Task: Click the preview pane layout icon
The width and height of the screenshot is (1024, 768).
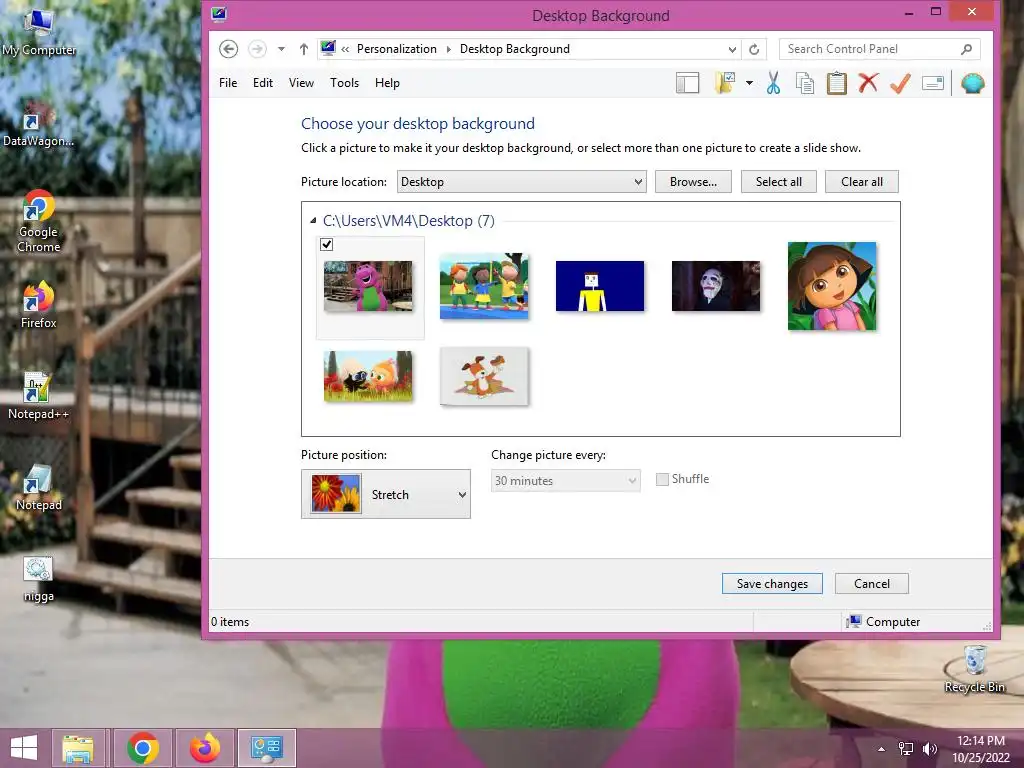Action: click(x=687, y=83)
